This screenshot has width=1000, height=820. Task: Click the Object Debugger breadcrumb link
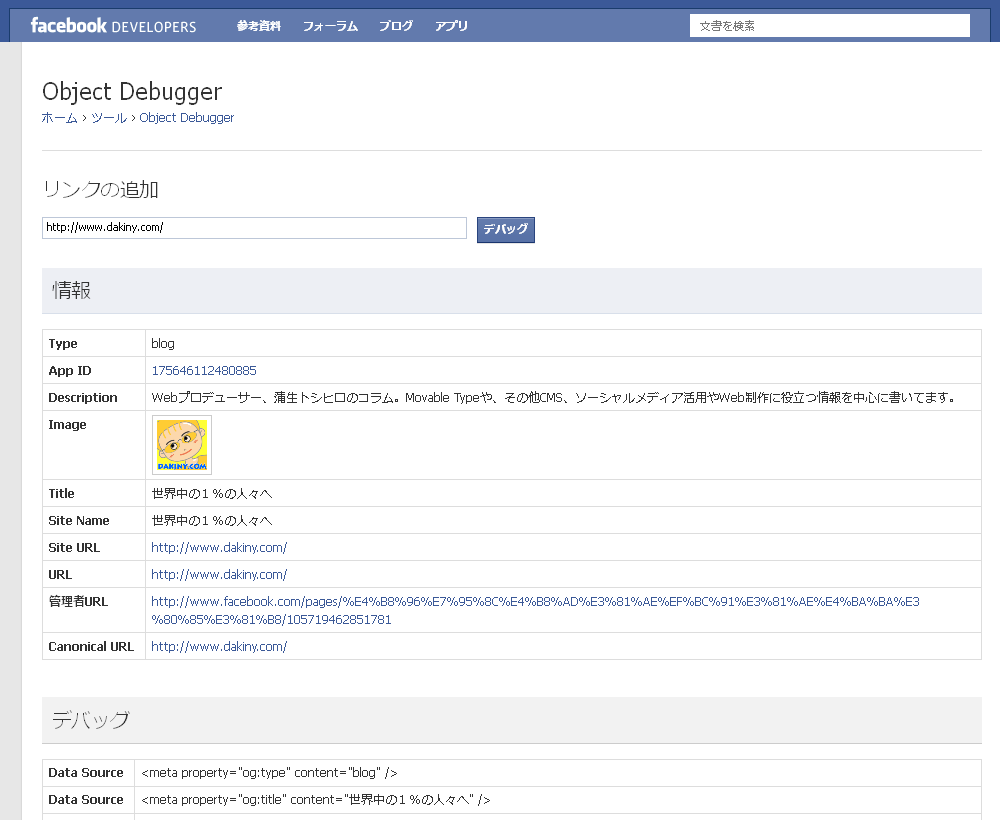(x=187, y=118)
